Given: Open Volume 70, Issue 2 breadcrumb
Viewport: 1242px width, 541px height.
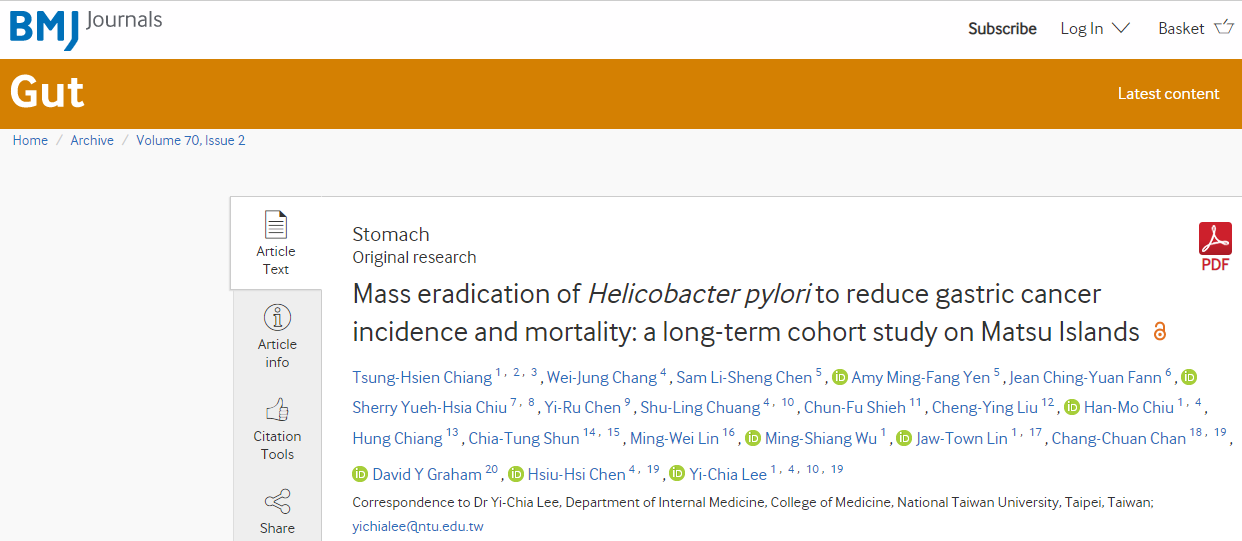Looking at the screenshot, I should 191,140.
